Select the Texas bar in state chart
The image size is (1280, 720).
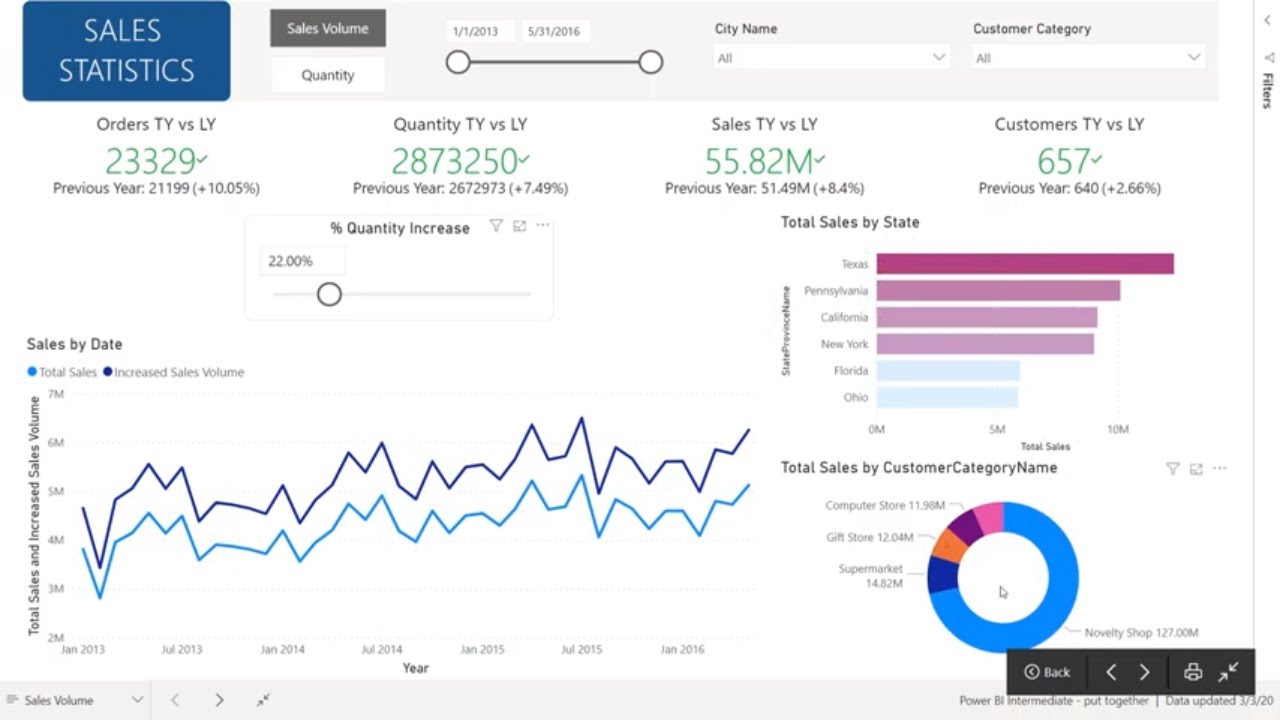[1025, 264]
